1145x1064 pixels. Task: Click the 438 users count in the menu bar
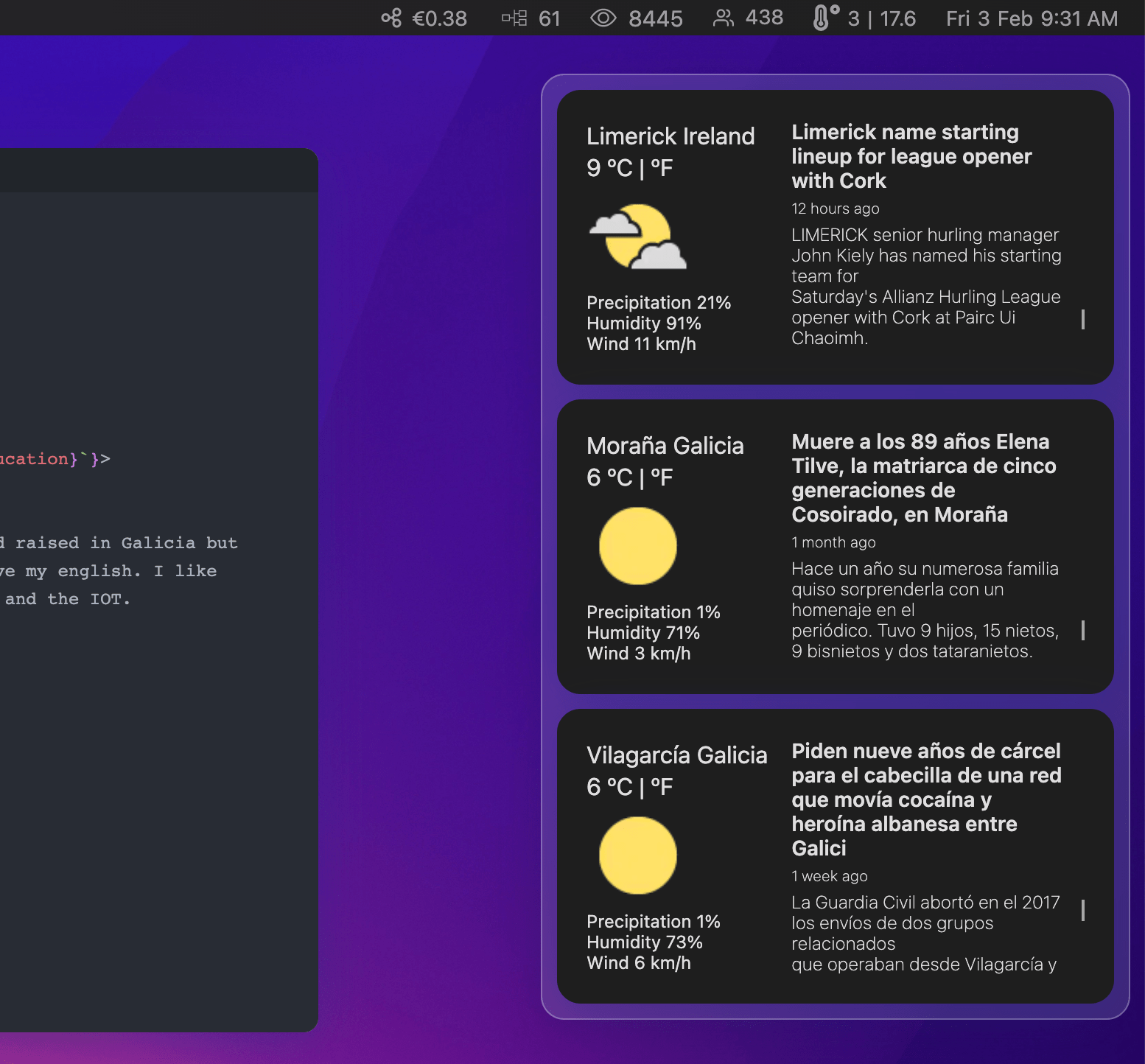764,18
